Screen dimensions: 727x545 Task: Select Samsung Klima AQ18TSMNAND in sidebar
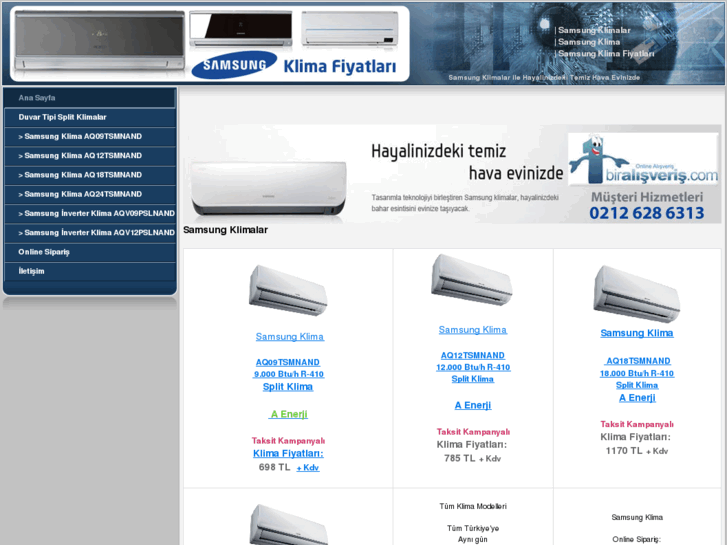[89, 175]
